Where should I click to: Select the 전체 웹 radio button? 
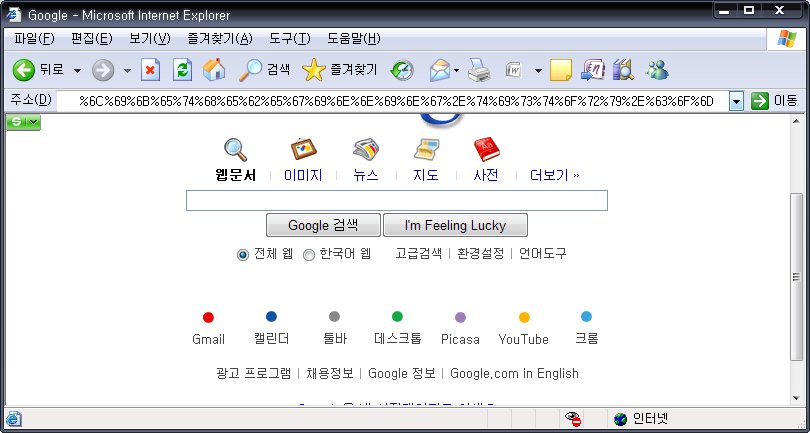pyautogui.click(x=242, y=255)
